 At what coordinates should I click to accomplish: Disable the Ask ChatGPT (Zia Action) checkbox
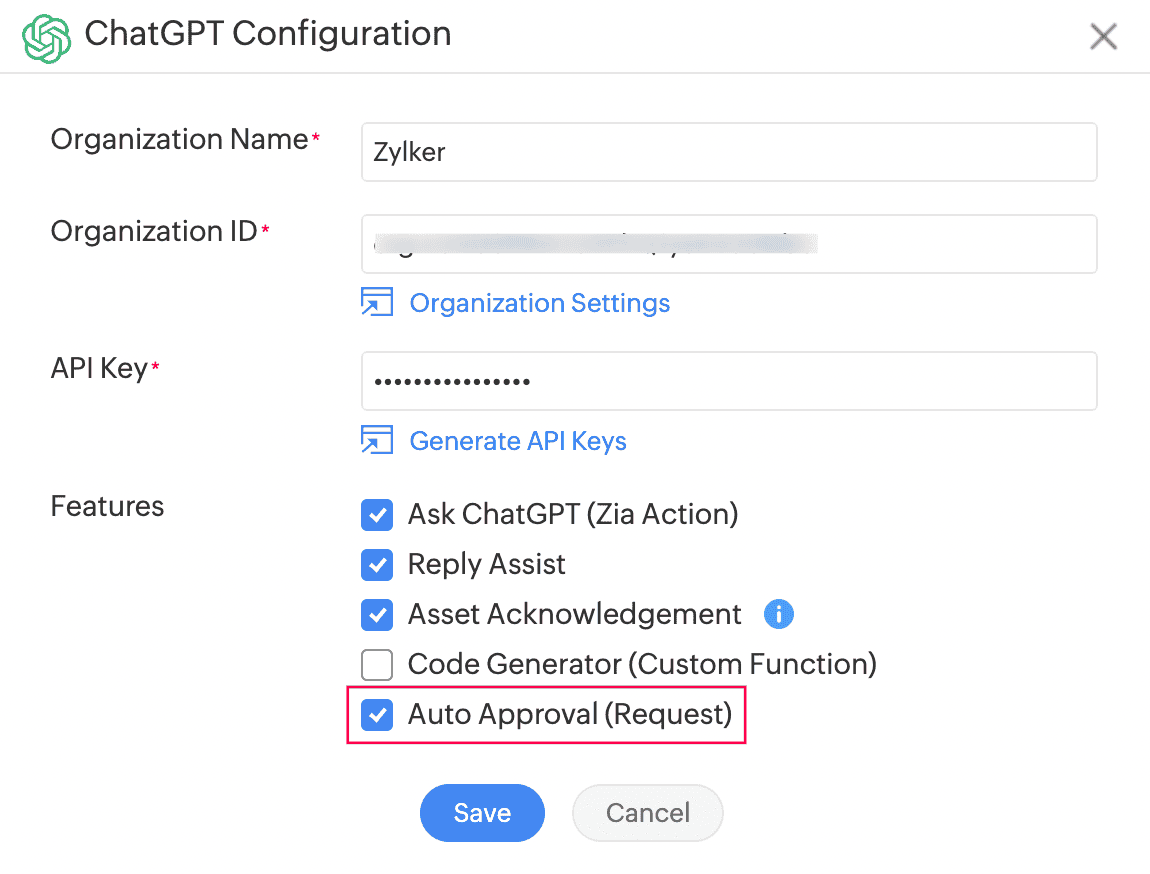pos(377,516)
